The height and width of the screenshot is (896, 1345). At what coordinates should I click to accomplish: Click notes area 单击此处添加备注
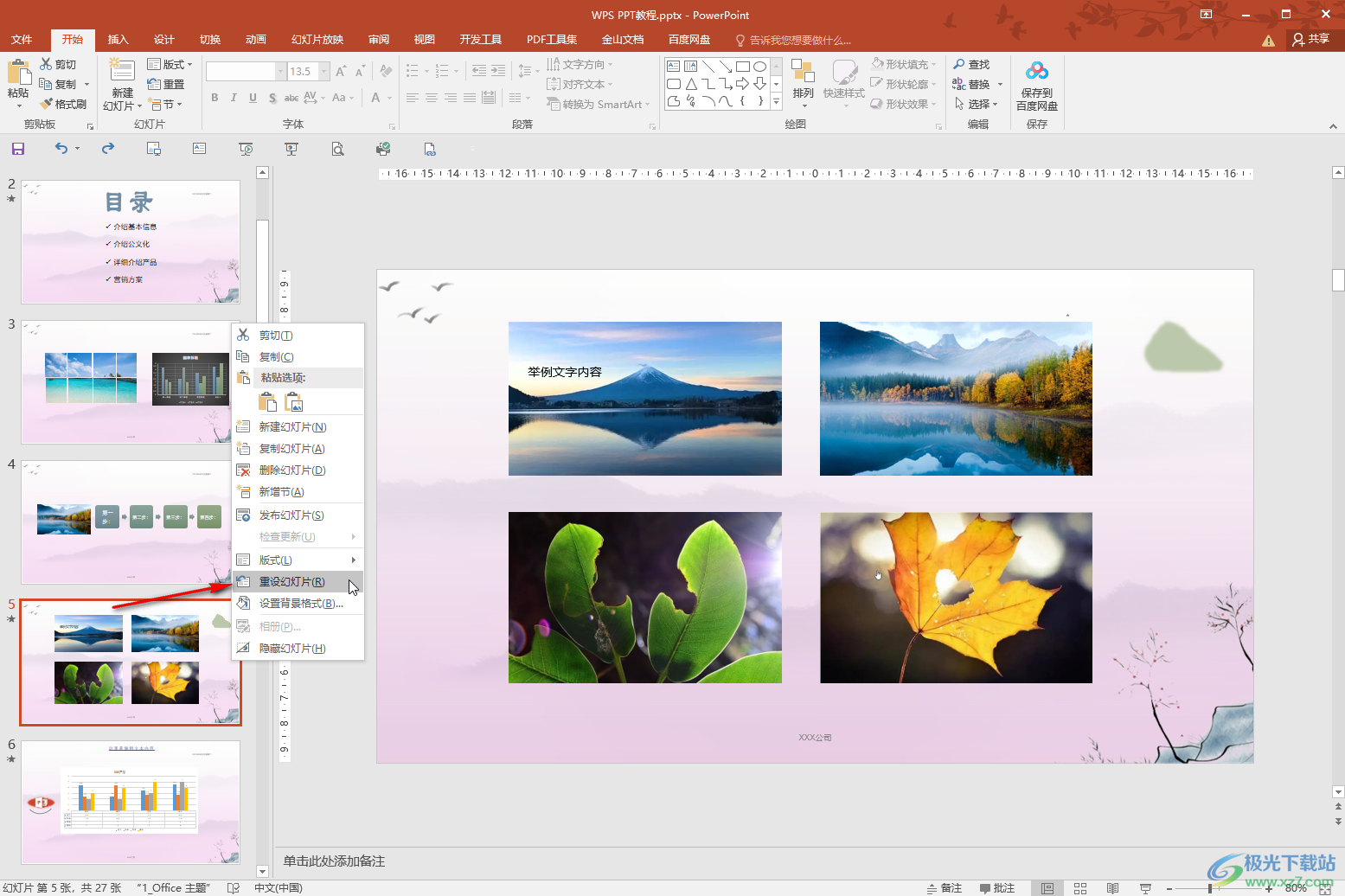(x=334, y=861)
